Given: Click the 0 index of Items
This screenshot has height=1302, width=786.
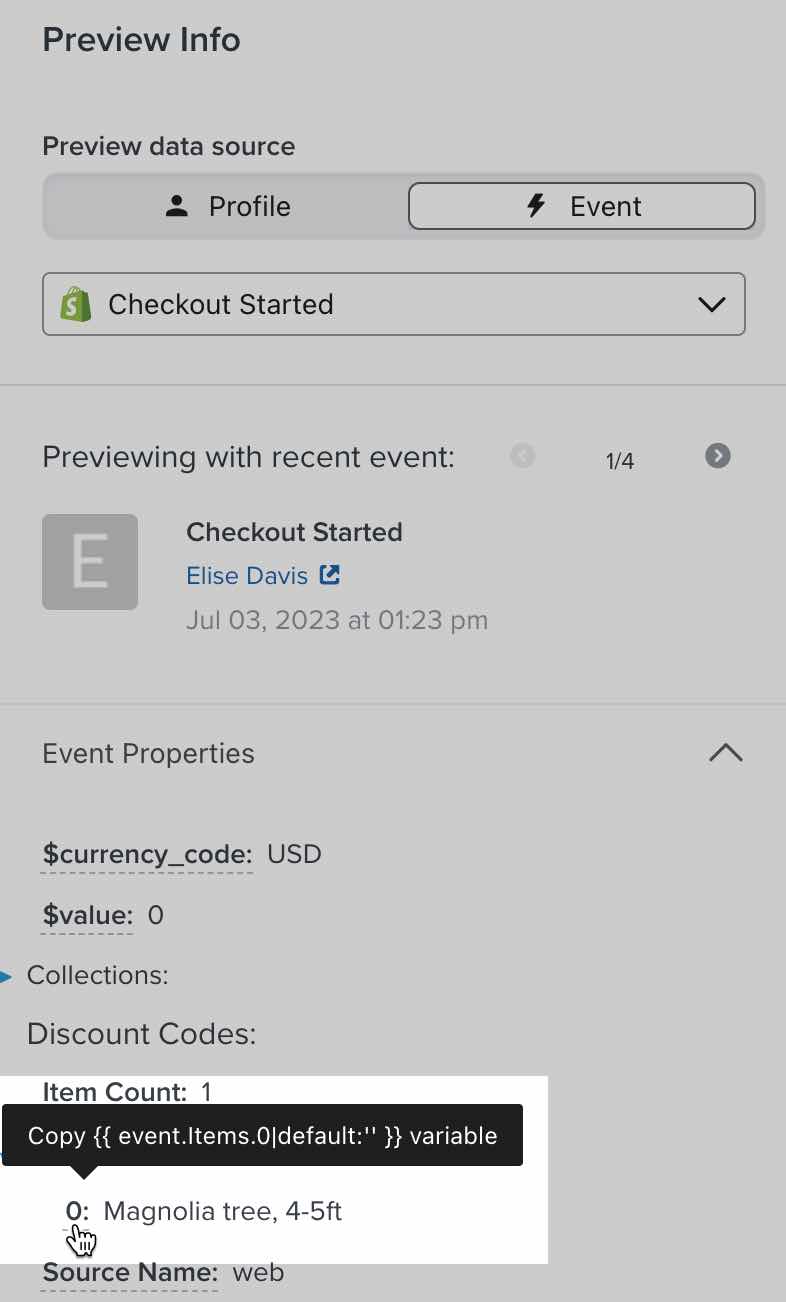Looking at the screenshot, I should tap(77, 1212).
